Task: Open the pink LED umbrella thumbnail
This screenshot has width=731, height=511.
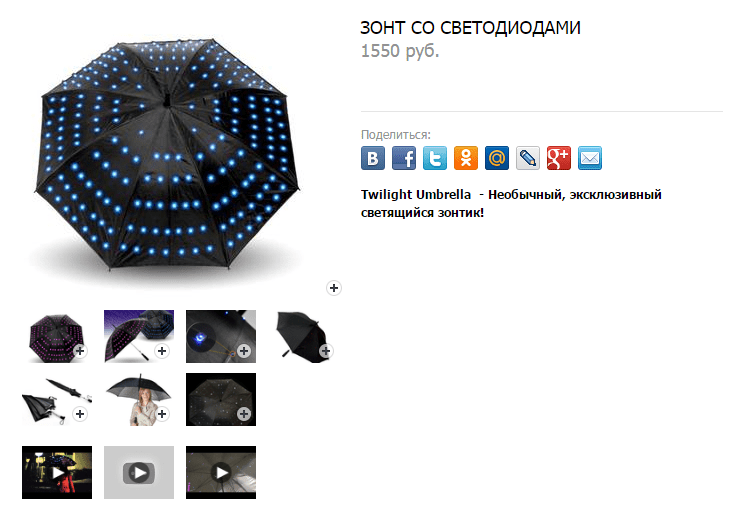Action: click(x=57, y=336)
